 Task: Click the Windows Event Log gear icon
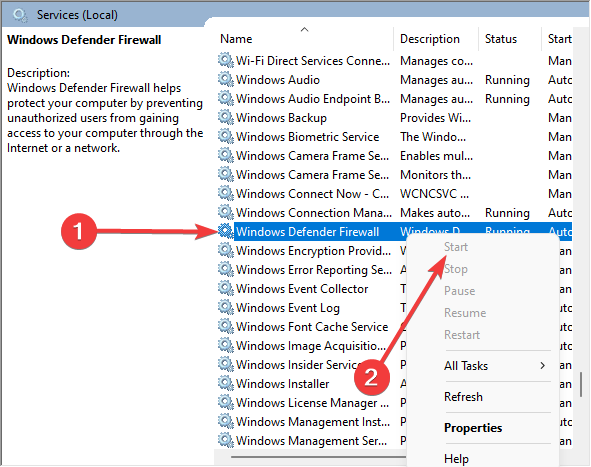point(225,308)
